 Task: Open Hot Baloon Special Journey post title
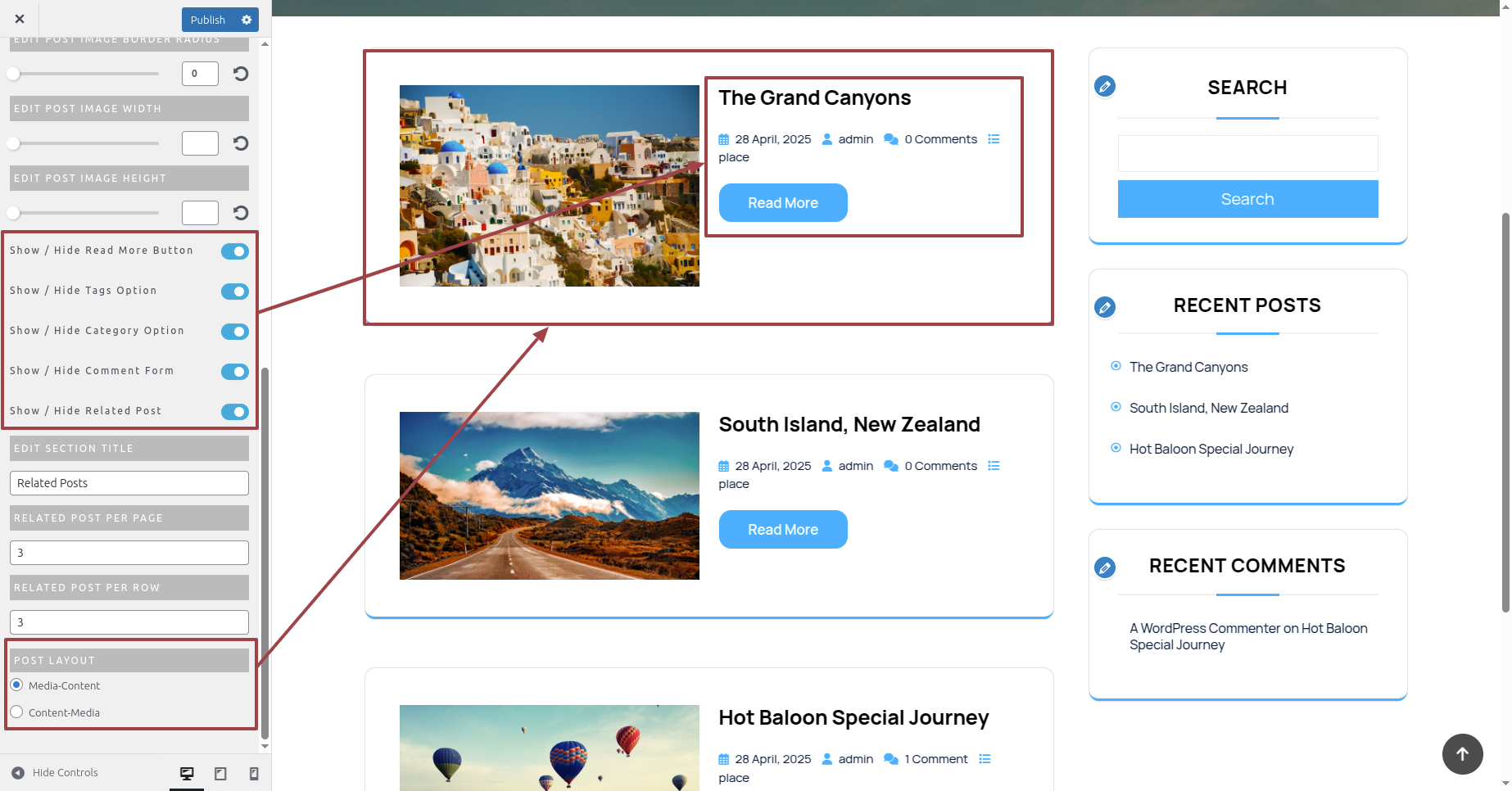853,718
